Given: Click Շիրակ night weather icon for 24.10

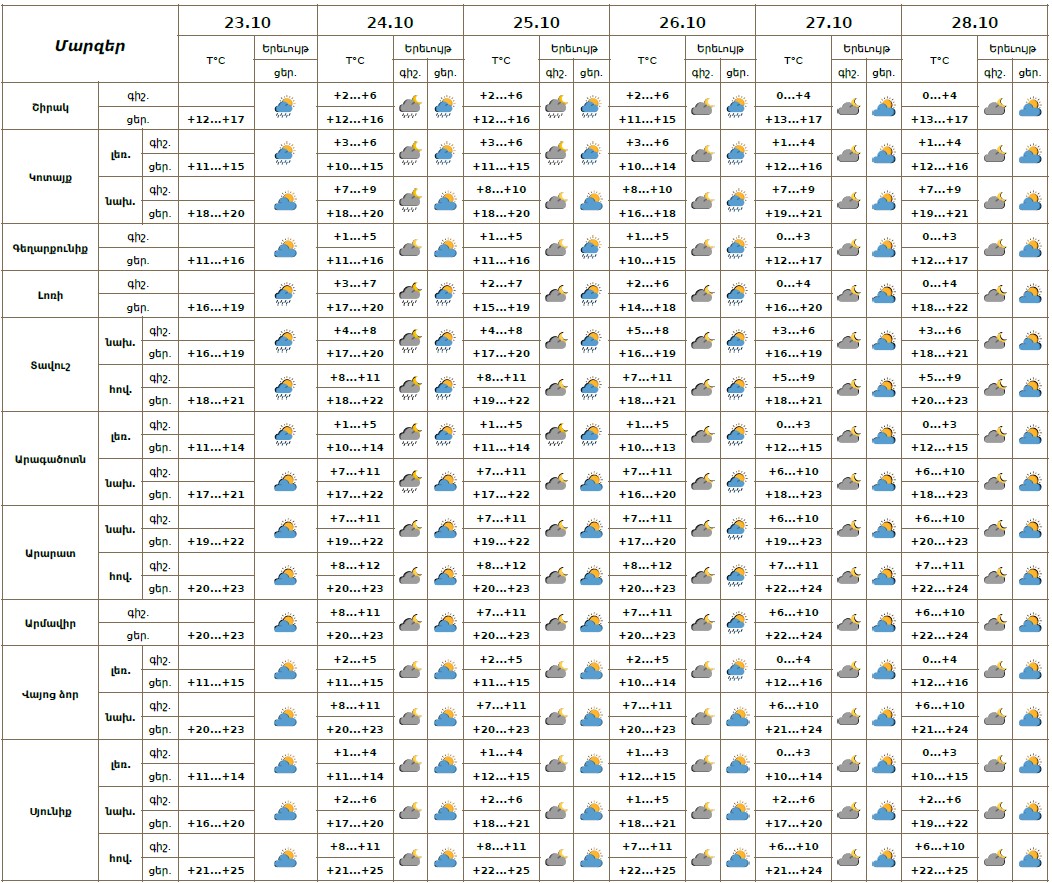Looking at the screenshot, I should (410, 107).
